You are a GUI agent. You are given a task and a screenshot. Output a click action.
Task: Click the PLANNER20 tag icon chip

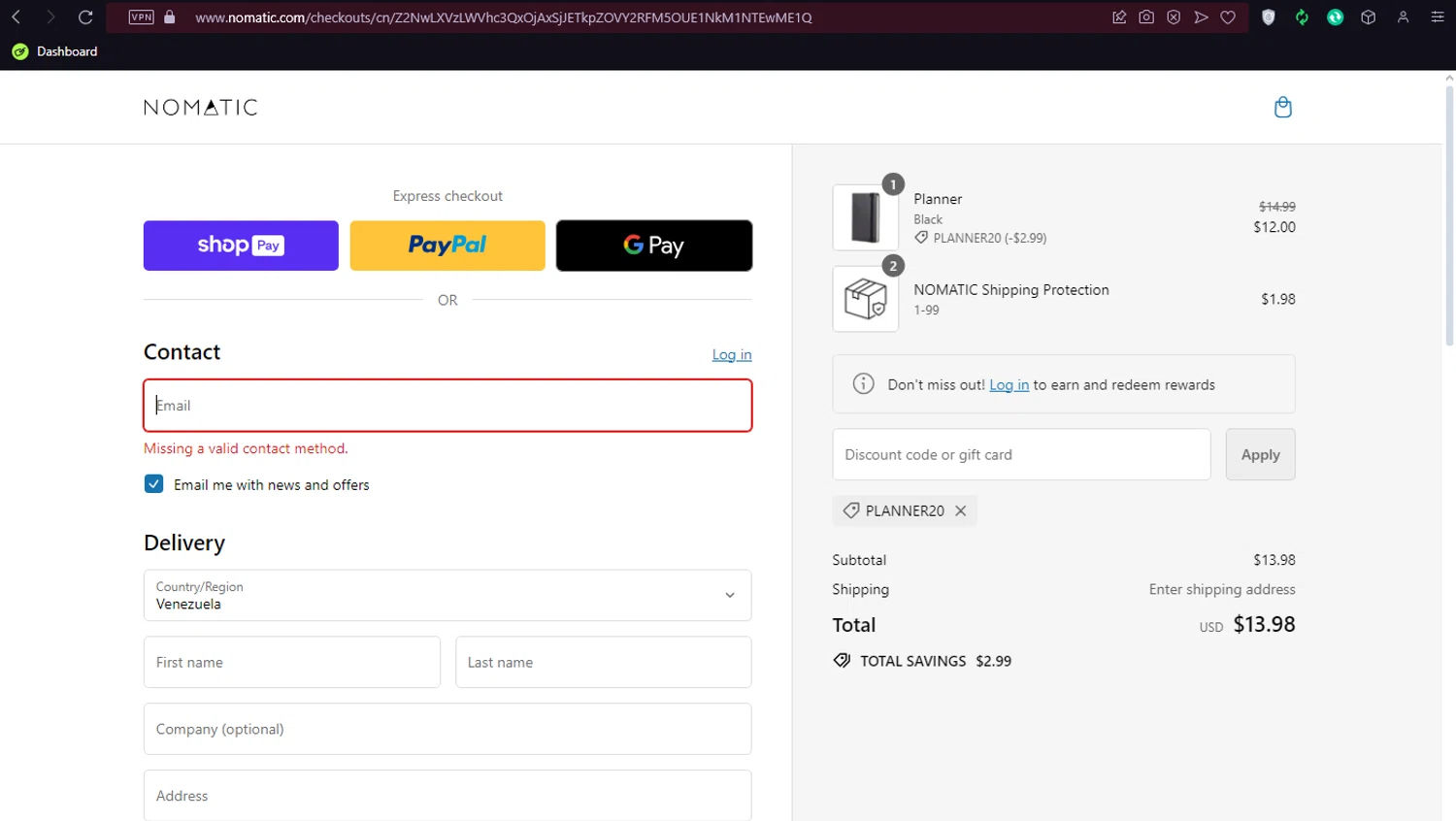(x=850, y=510)
